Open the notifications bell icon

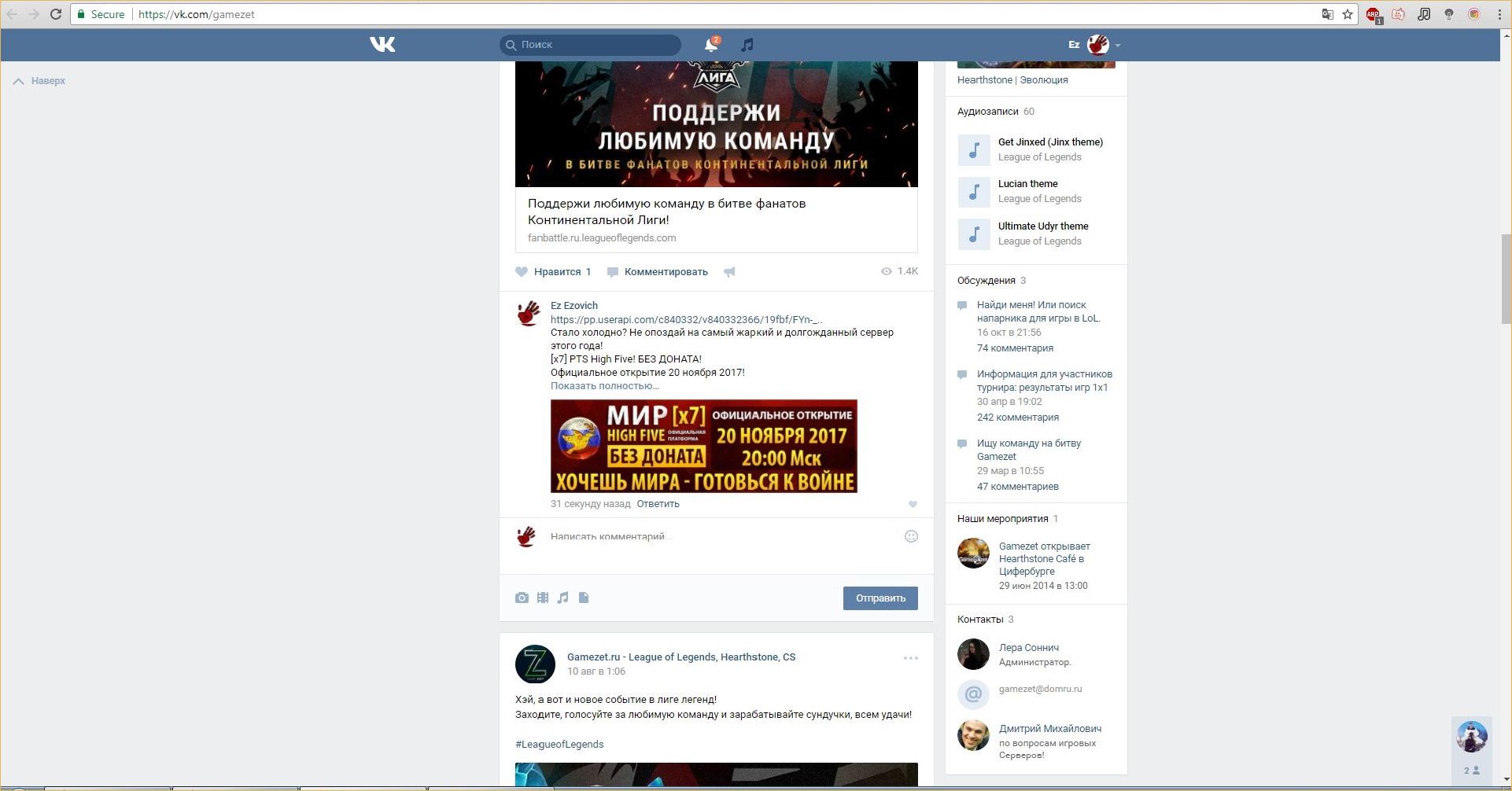pos(711,45)
